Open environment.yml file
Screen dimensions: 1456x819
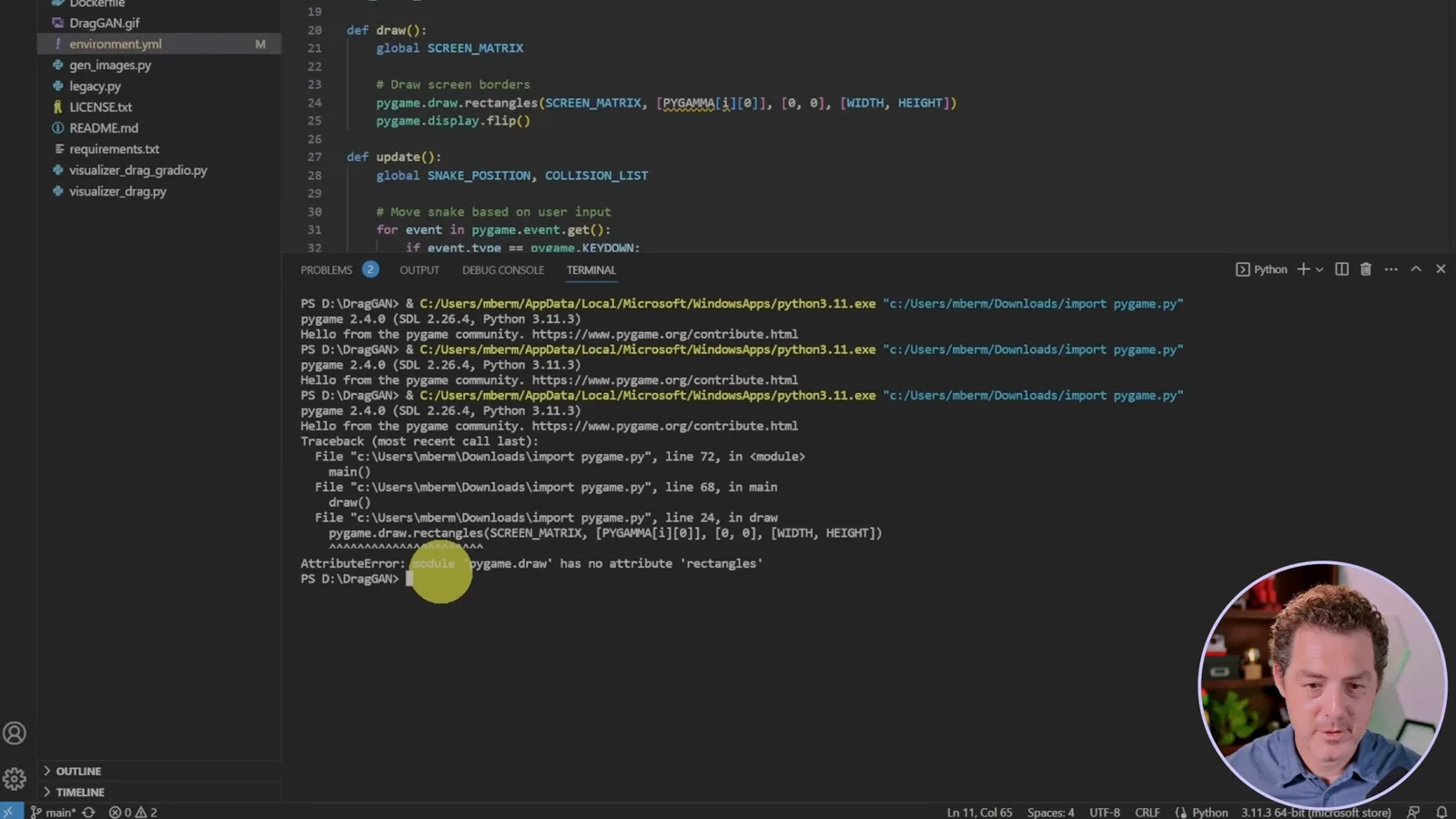click(x=116, y=44)
